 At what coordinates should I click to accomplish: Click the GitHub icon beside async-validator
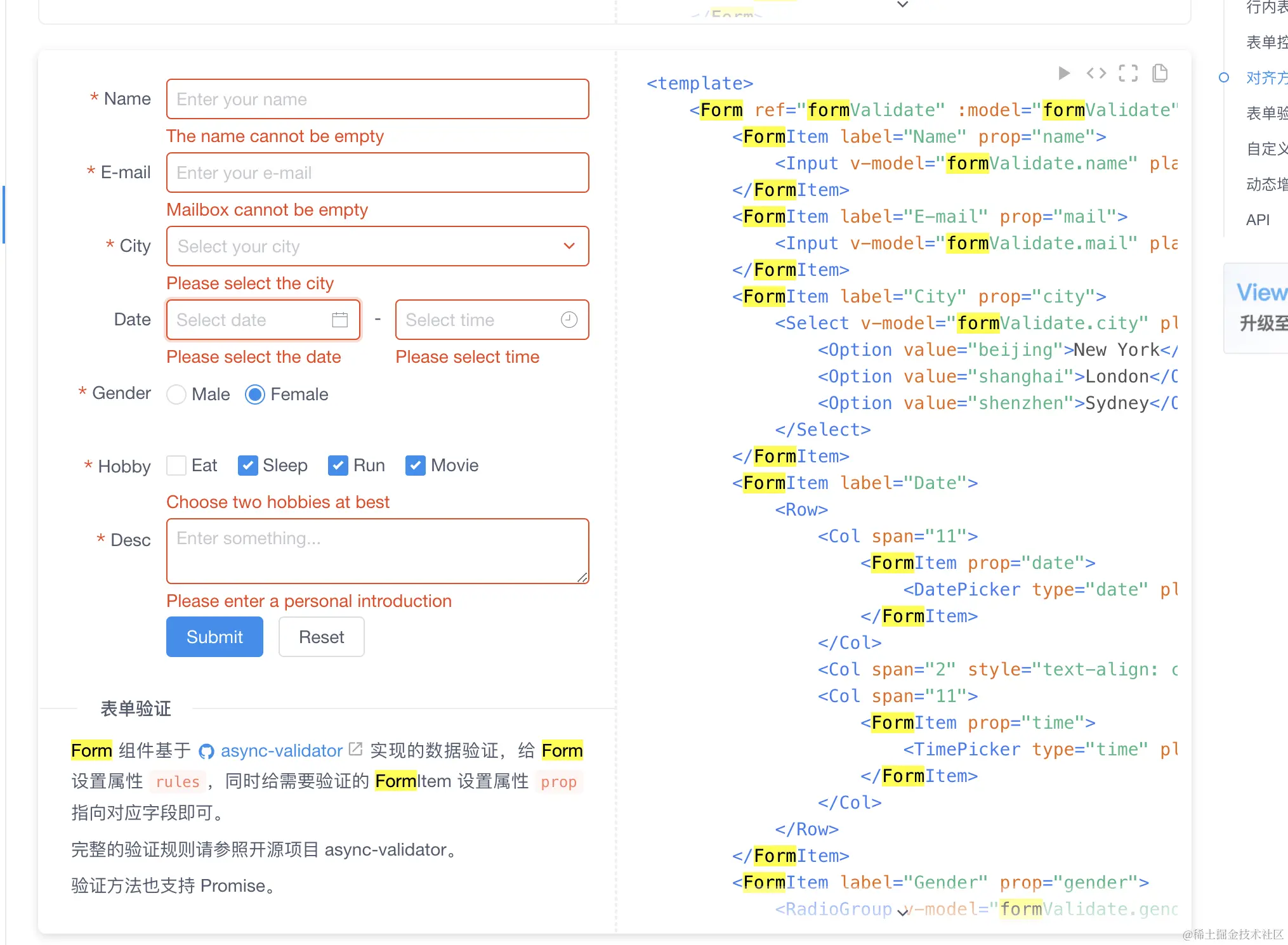coord(206,752)
